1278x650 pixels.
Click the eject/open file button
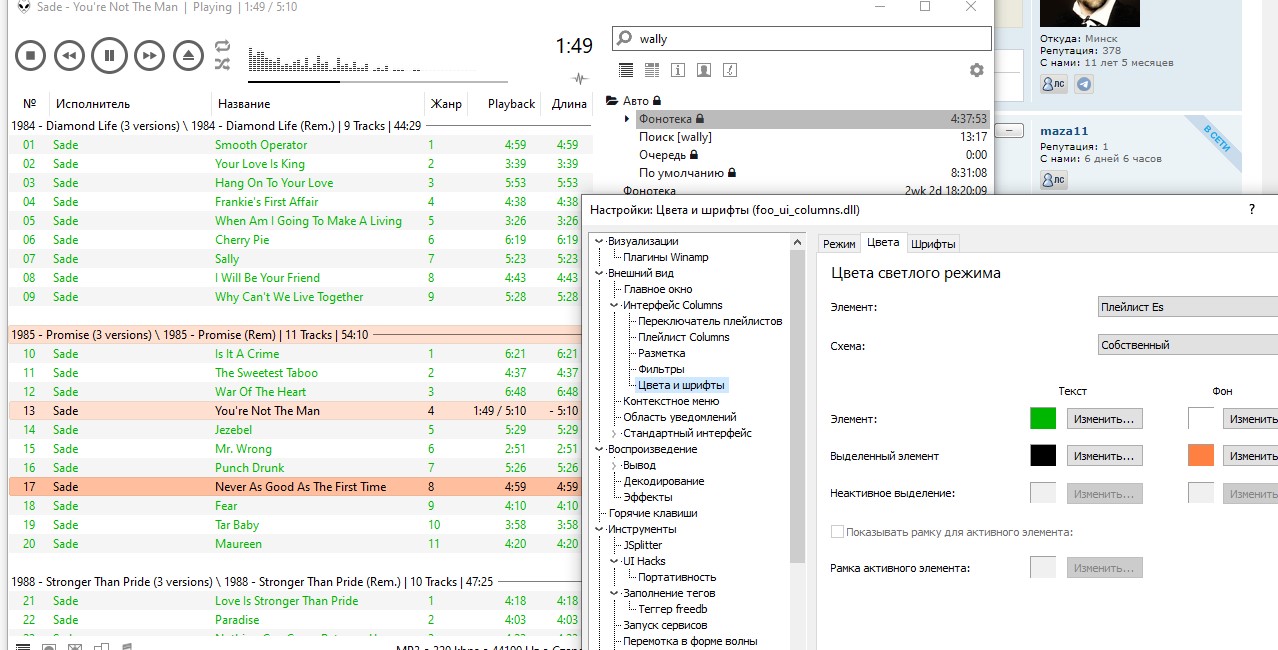tap(188, 55)
